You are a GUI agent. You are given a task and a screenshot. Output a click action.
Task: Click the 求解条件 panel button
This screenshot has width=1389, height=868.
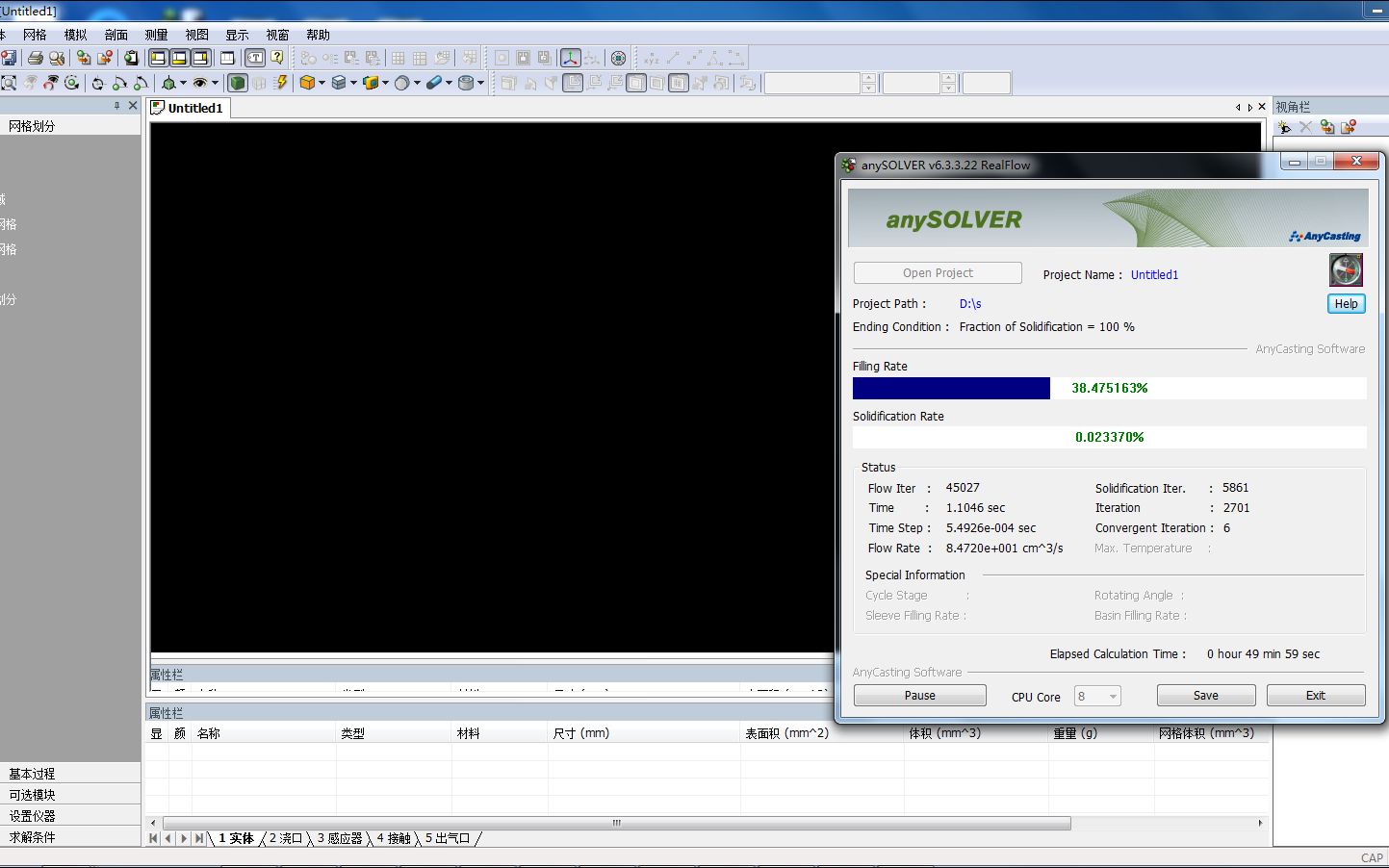click(32, 836)
